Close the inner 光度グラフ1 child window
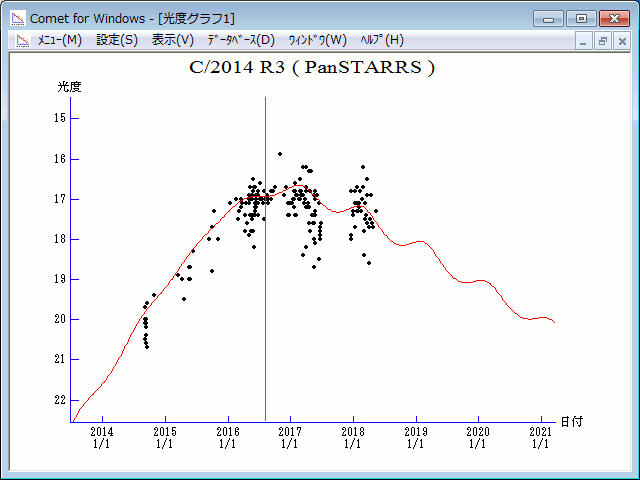 click(621, 41)
